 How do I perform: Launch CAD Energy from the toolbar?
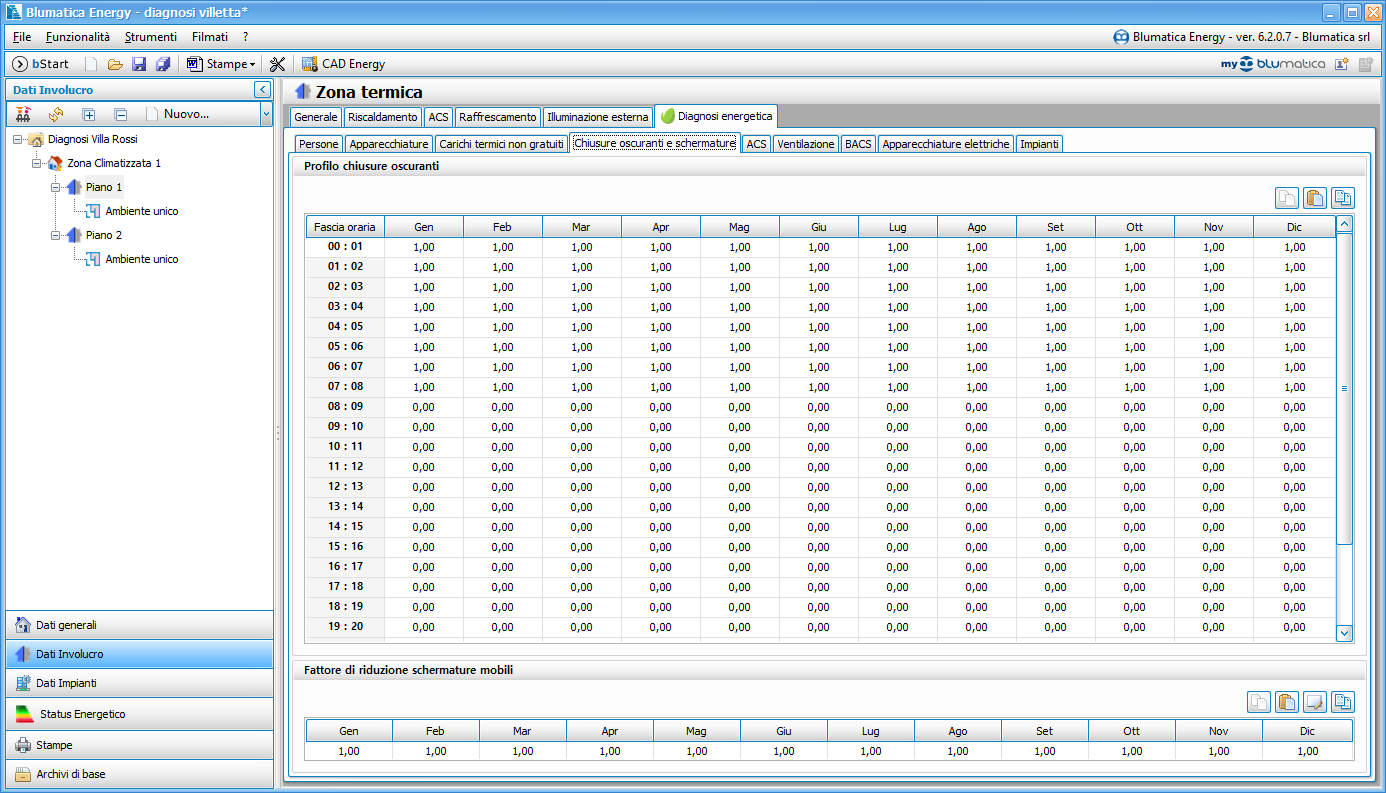343,64
